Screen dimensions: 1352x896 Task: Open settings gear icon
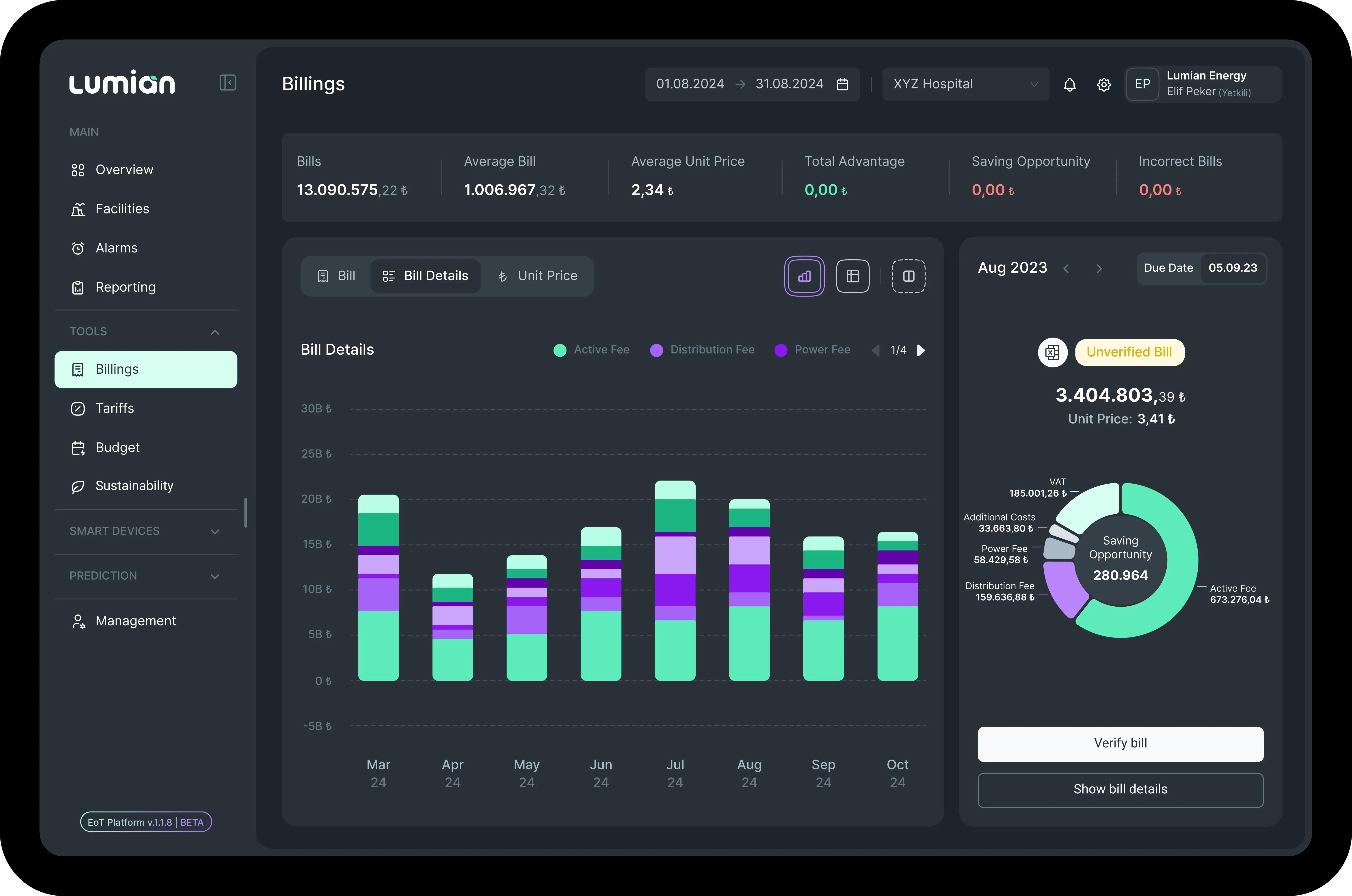pos(1104,85)
